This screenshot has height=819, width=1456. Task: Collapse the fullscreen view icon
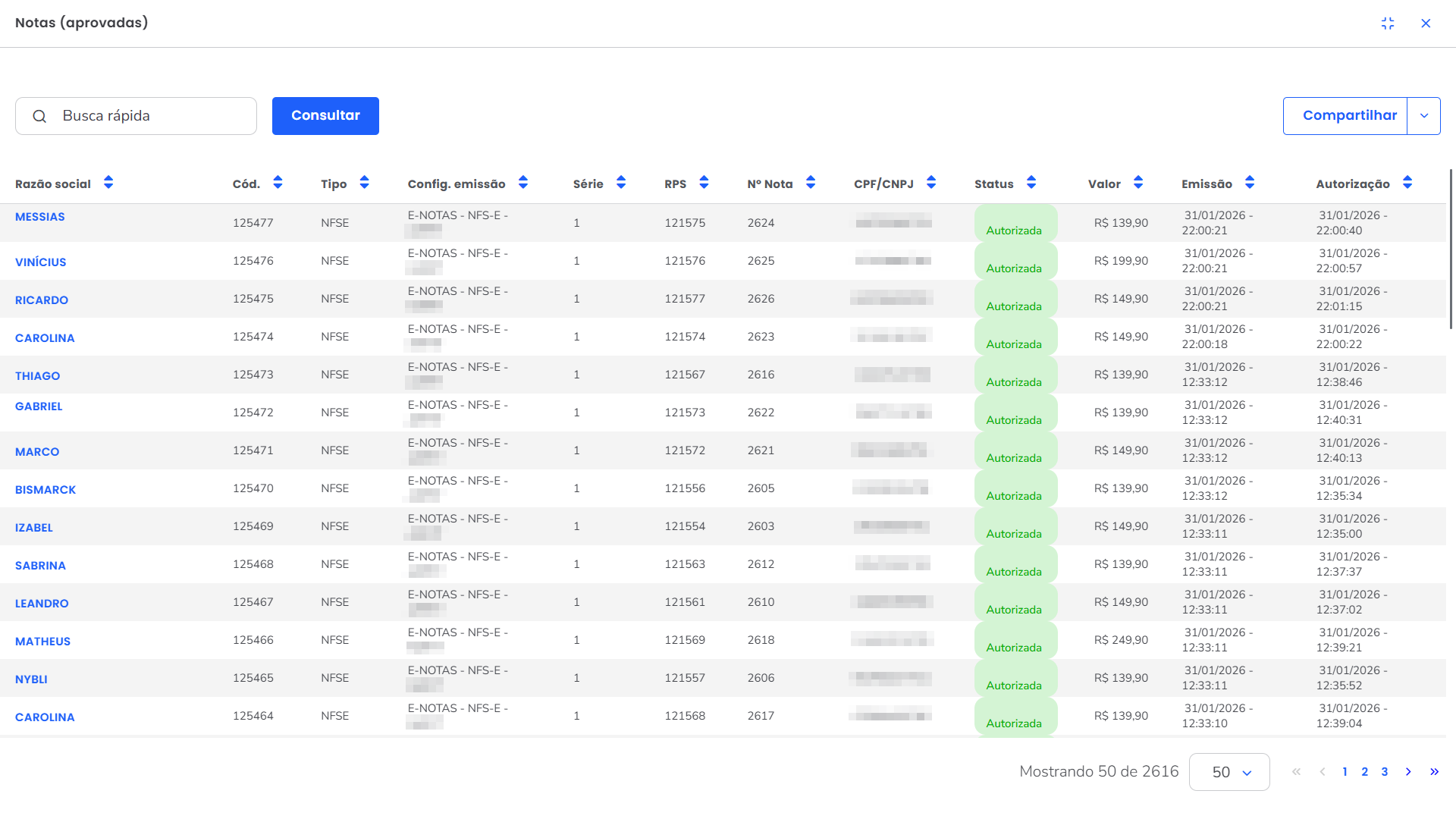click(x=1388, y=24)
